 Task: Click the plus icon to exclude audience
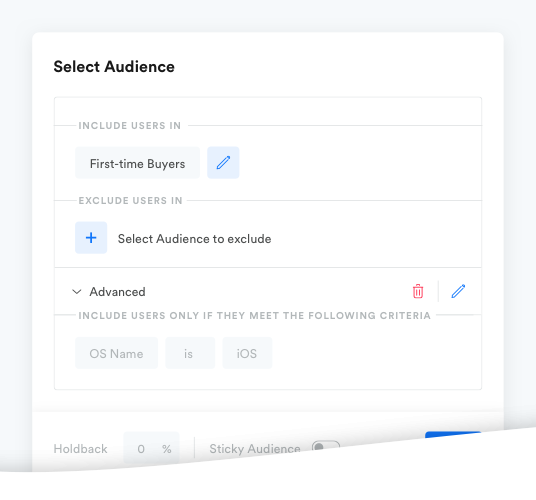click(91, 238)
